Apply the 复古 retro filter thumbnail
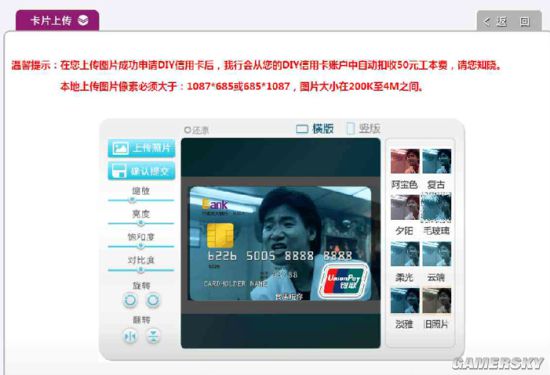This screenshot has width=550, height=375. 436,161
